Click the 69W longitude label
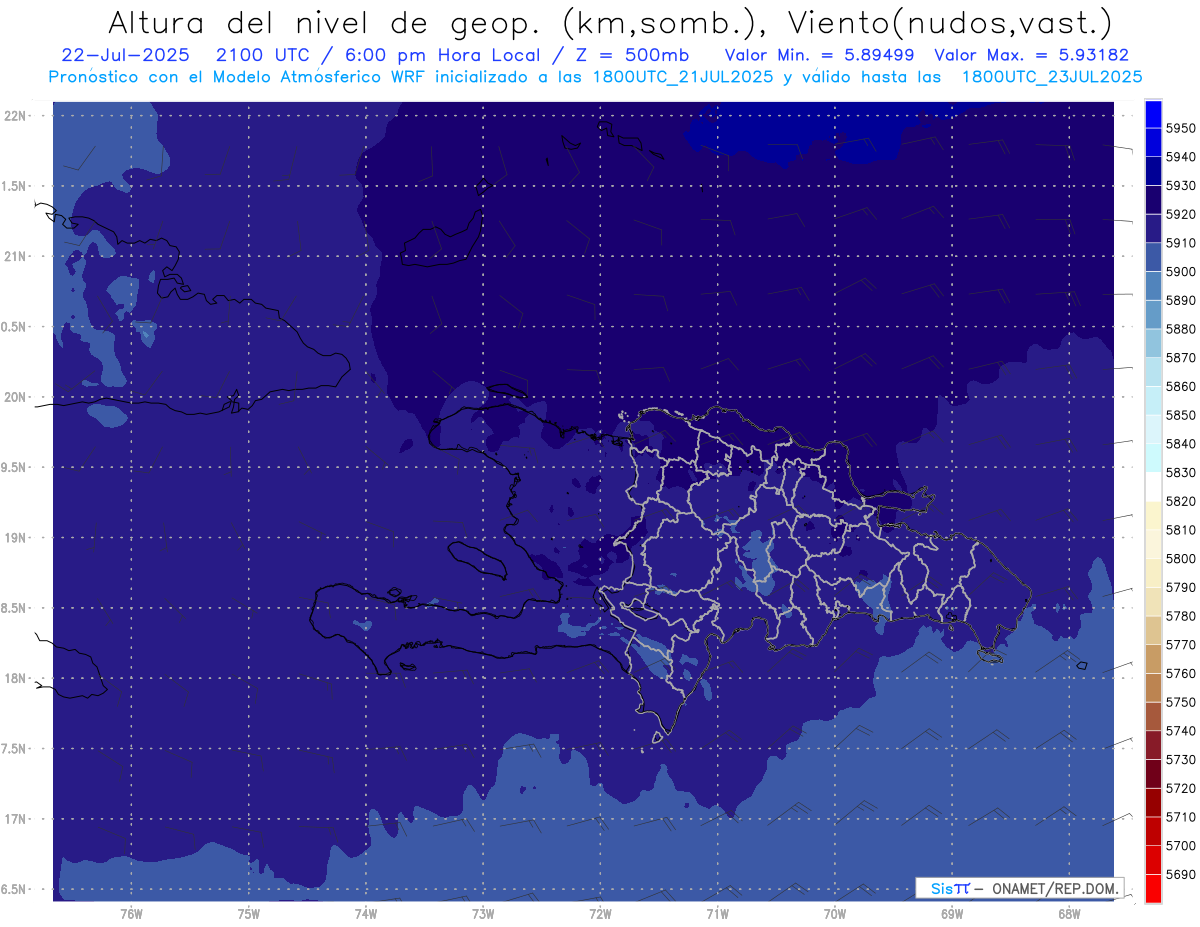This screenshot has height=927, width=1200. click(x=952, y=913)
